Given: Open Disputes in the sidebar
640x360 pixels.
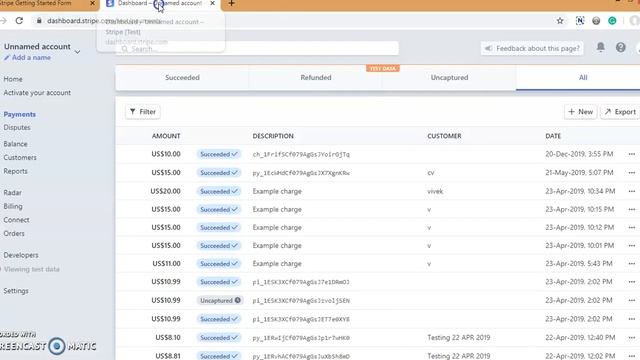Looking at the screenshot, I should [x=17, y=127].
